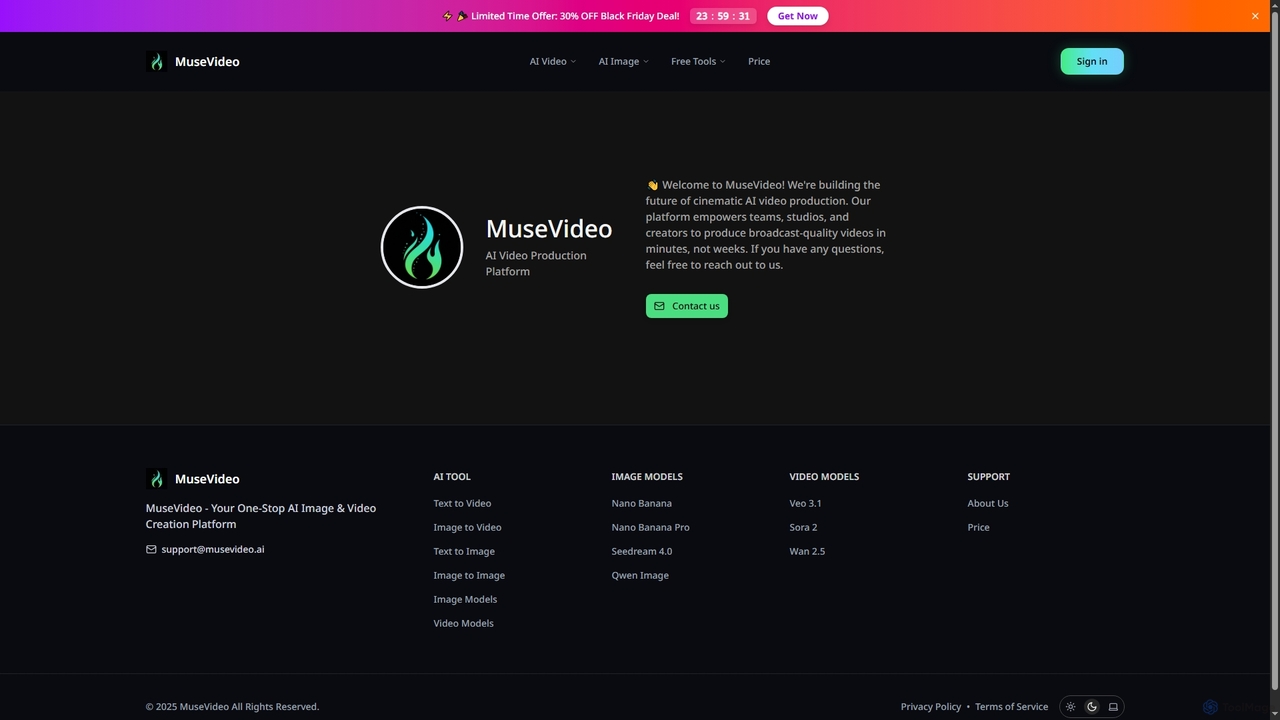Open Seedream 4.0 model link
The image size is (1280, 720).
click(642, 551)
